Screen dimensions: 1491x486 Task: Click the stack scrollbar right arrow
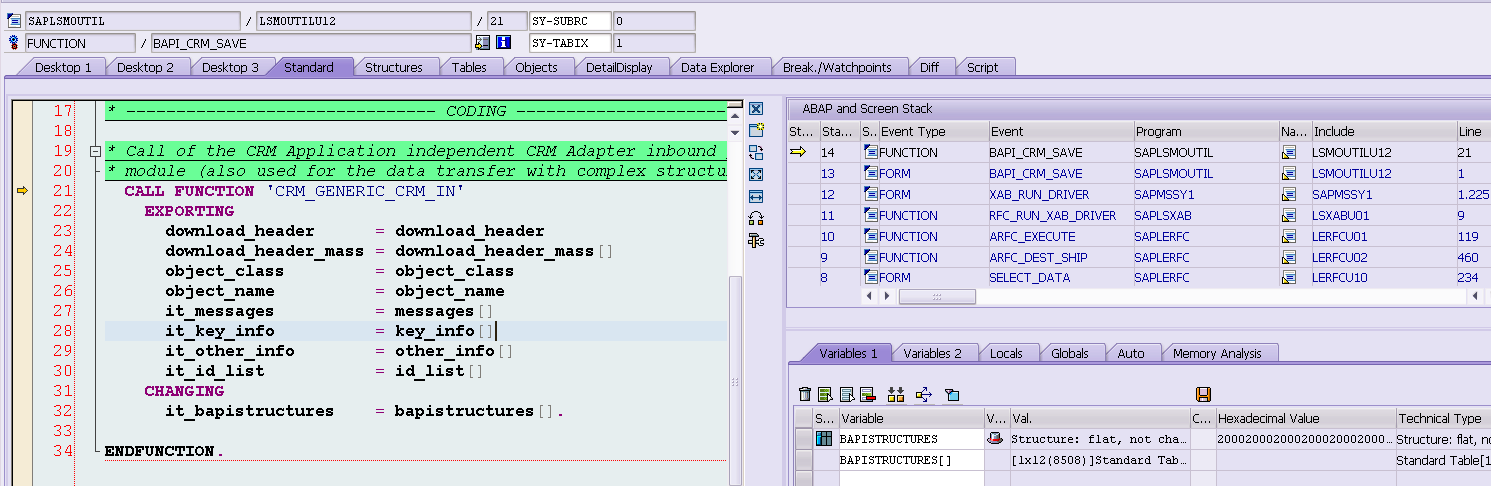click(886, 297)
